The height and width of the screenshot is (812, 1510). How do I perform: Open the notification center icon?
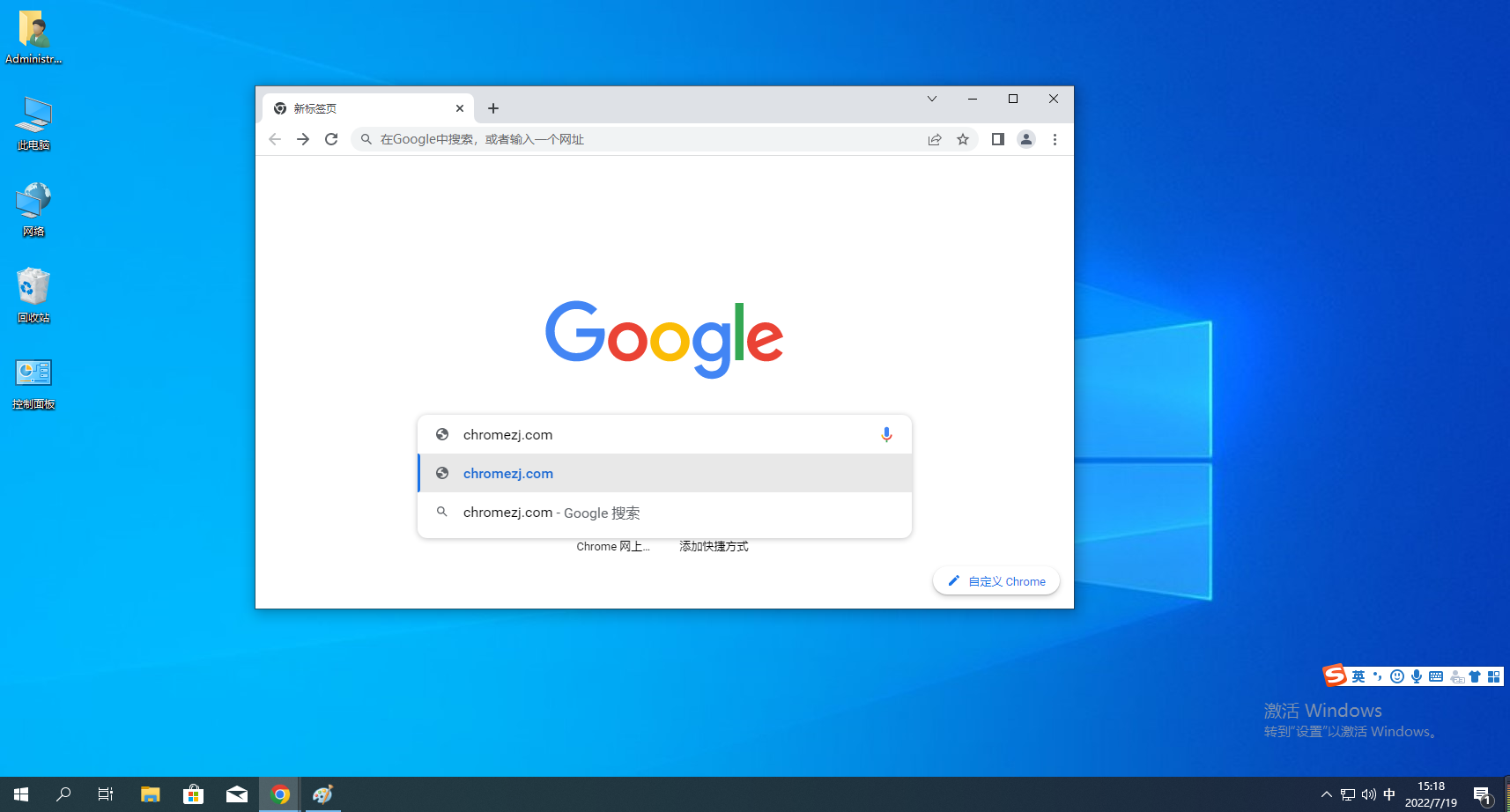(1483, 794)
